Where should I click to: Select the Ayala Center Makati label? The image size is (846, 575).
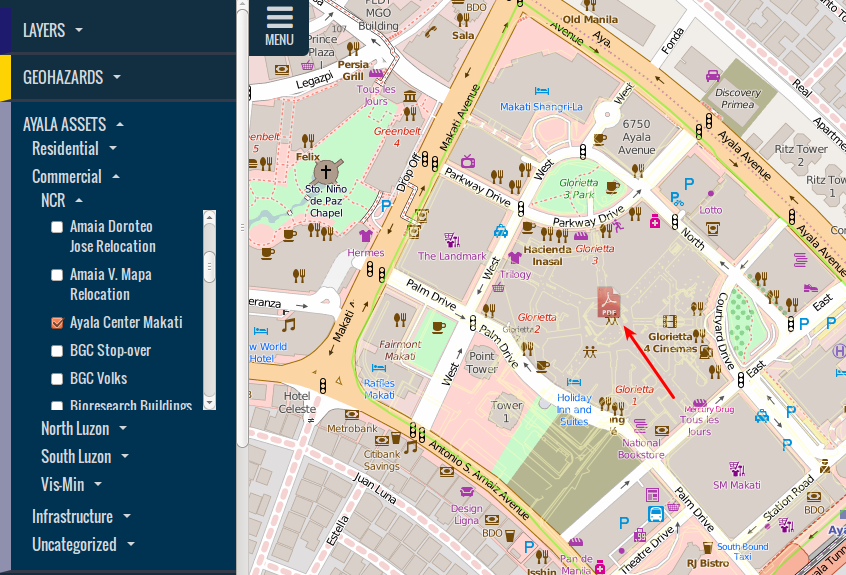[x=126, y=323]
